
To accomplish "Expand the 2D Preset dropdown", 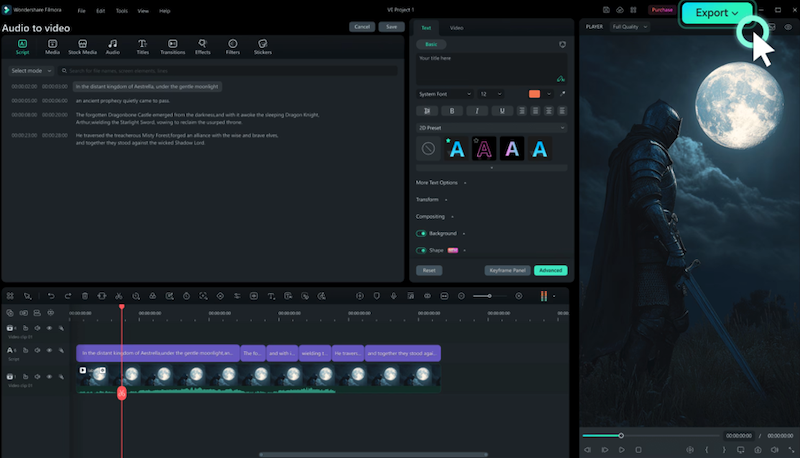I will [490, 128].
